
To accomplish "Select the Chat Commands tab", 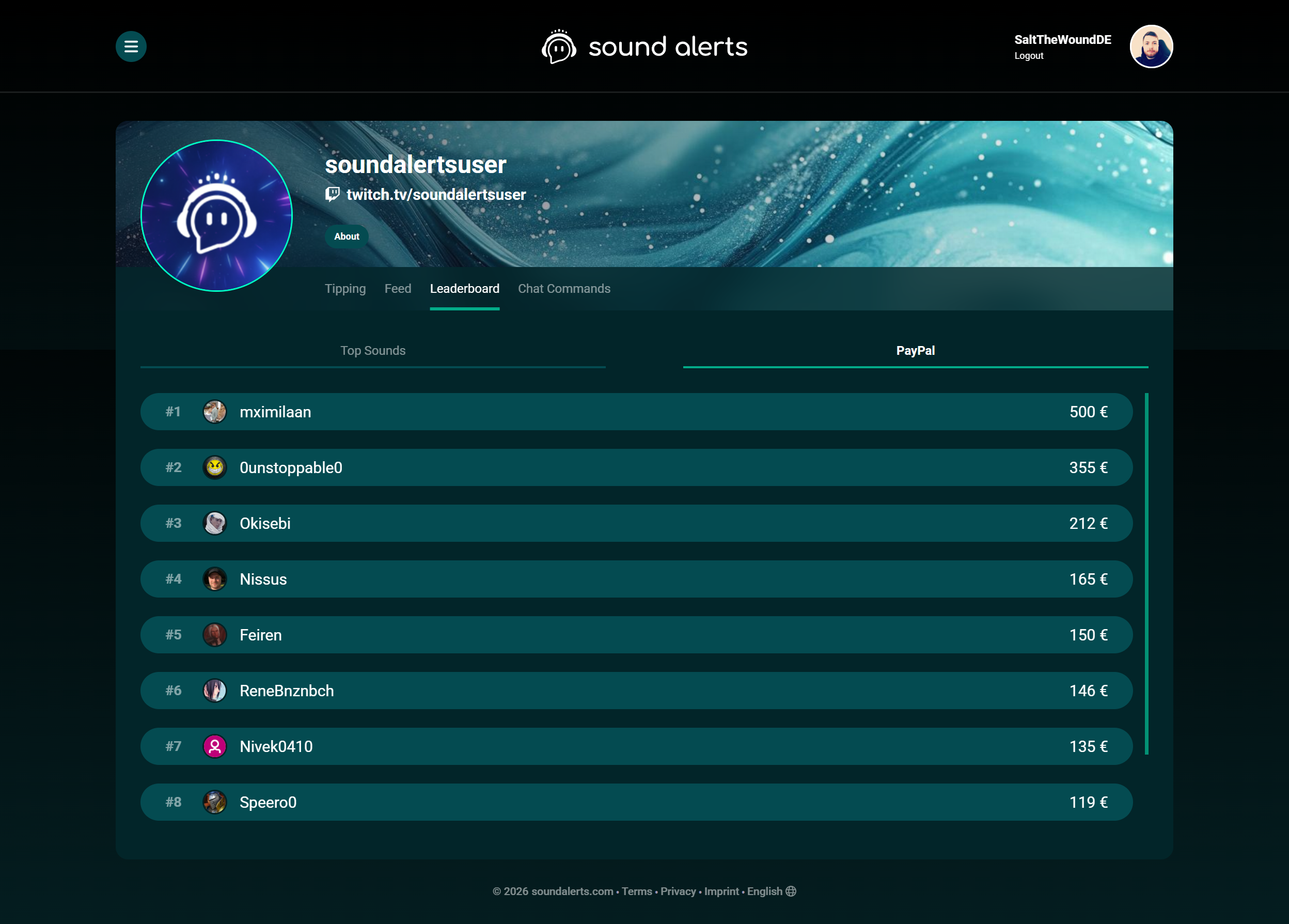I will [564, 289].
